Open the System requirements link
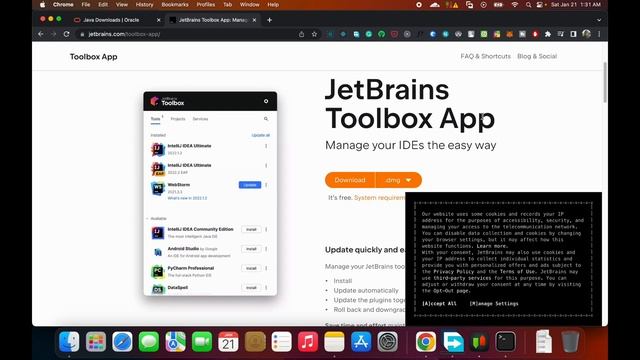Viewport: 640px width, 360px height. tap(380, 198)
